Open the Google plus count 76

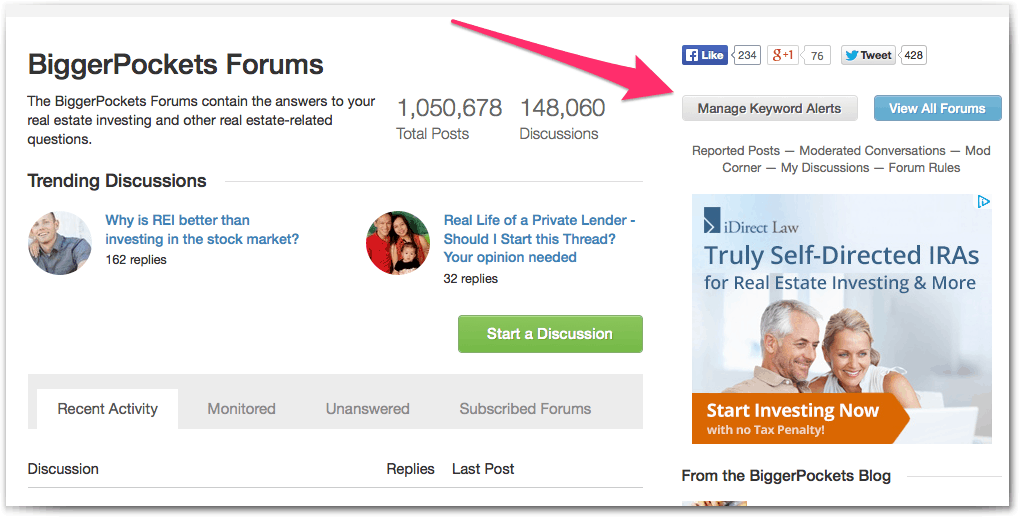click(817, 56)
